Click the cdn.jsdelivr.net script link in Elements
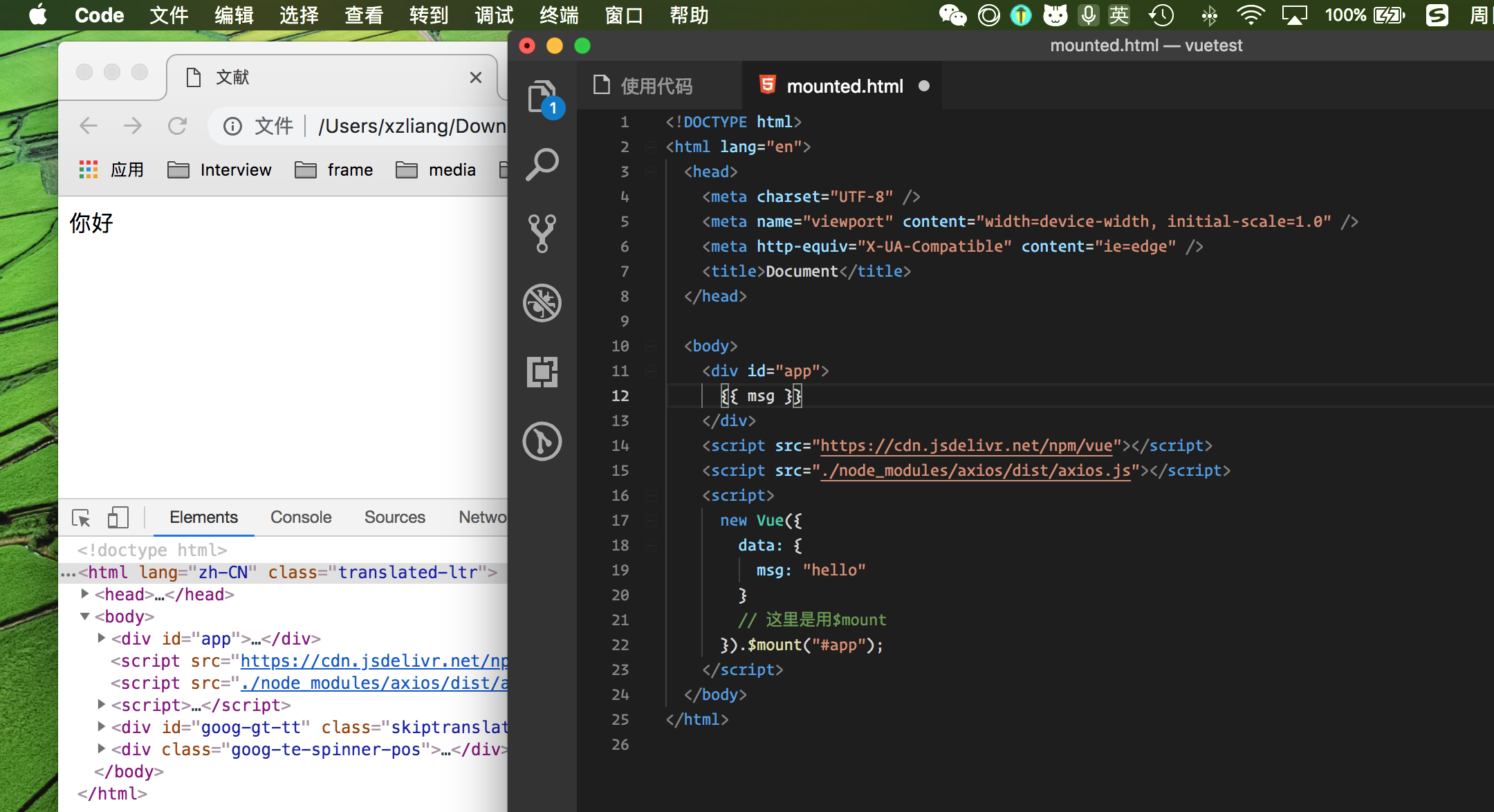The width and height of the screenshot is (1494, 812). [373, 661]
